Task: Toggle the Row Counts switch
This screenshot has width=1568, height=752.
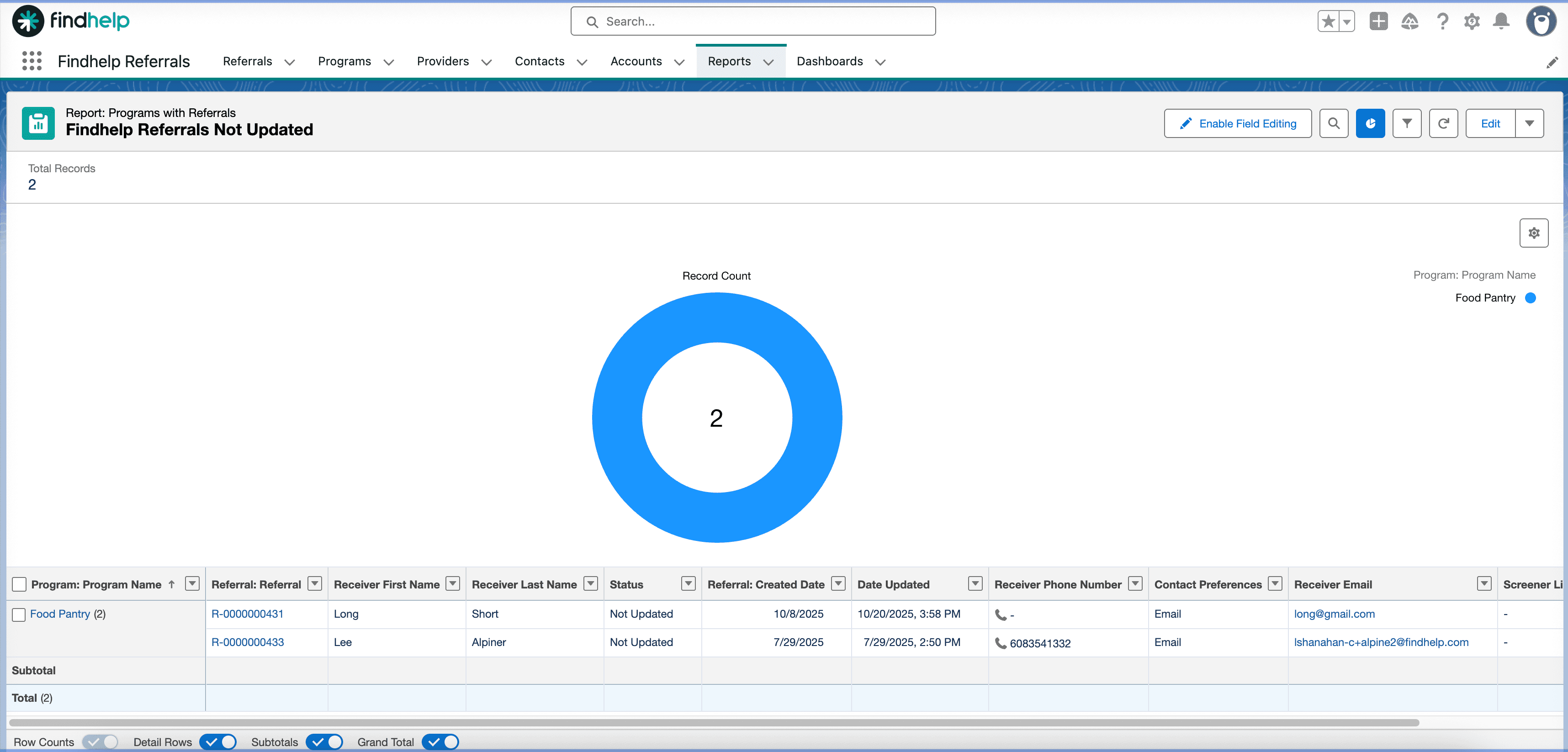Action: [100, 741]
